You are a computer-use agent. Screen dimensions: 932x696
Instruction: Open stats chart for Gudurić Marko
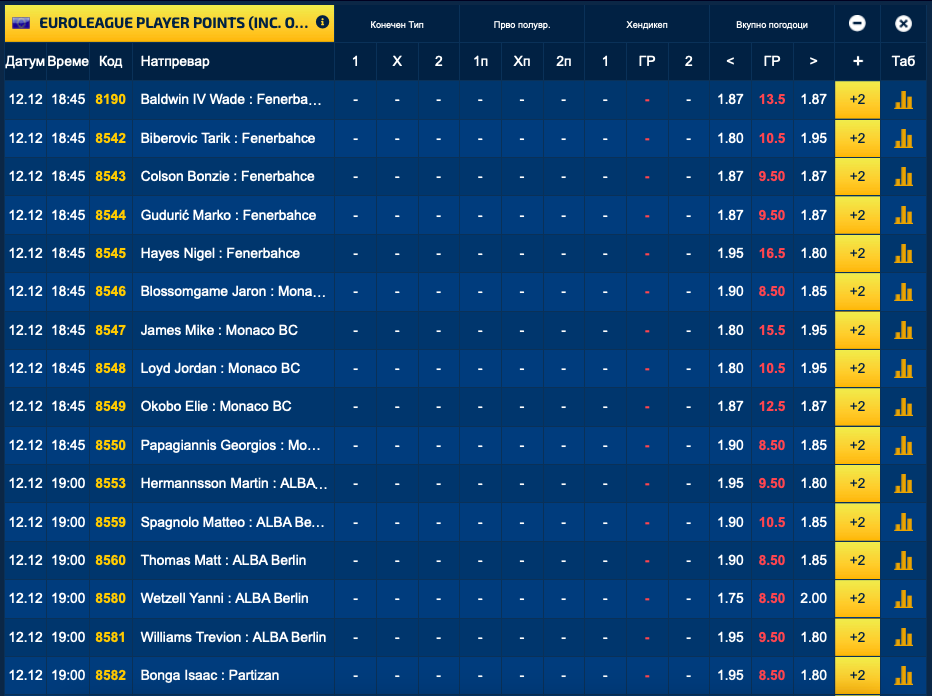pyautogui.click(x=903, y=215)
